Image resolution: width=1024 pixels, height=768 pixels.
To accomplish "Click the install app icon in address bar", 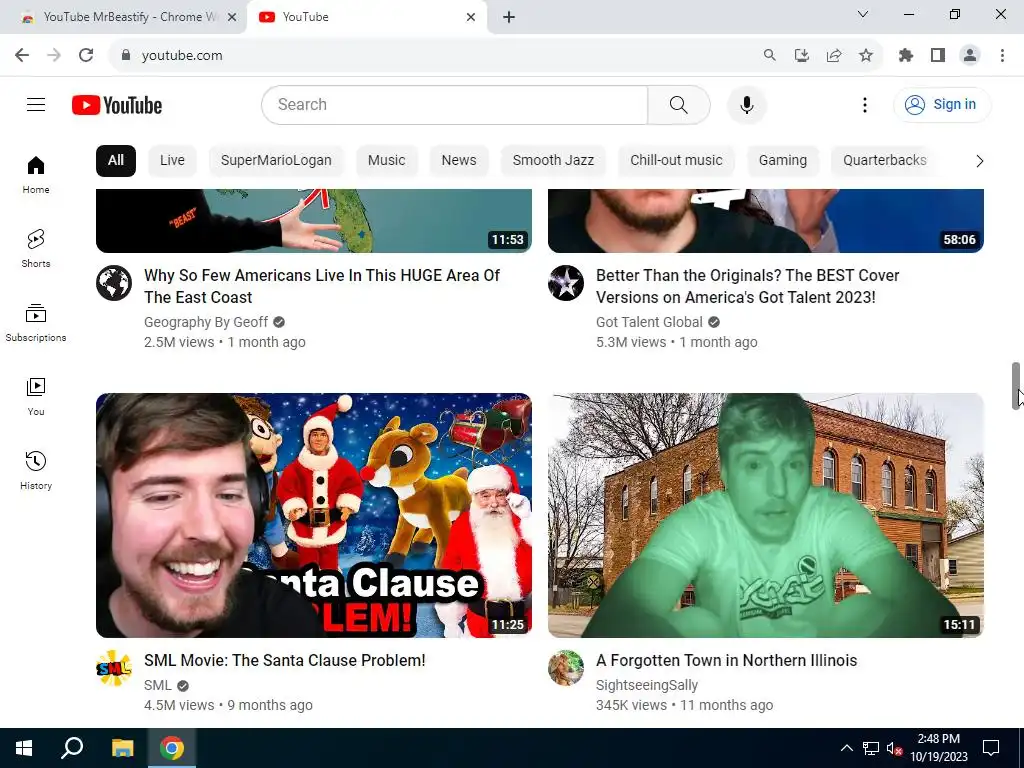I will pos(802,55).
